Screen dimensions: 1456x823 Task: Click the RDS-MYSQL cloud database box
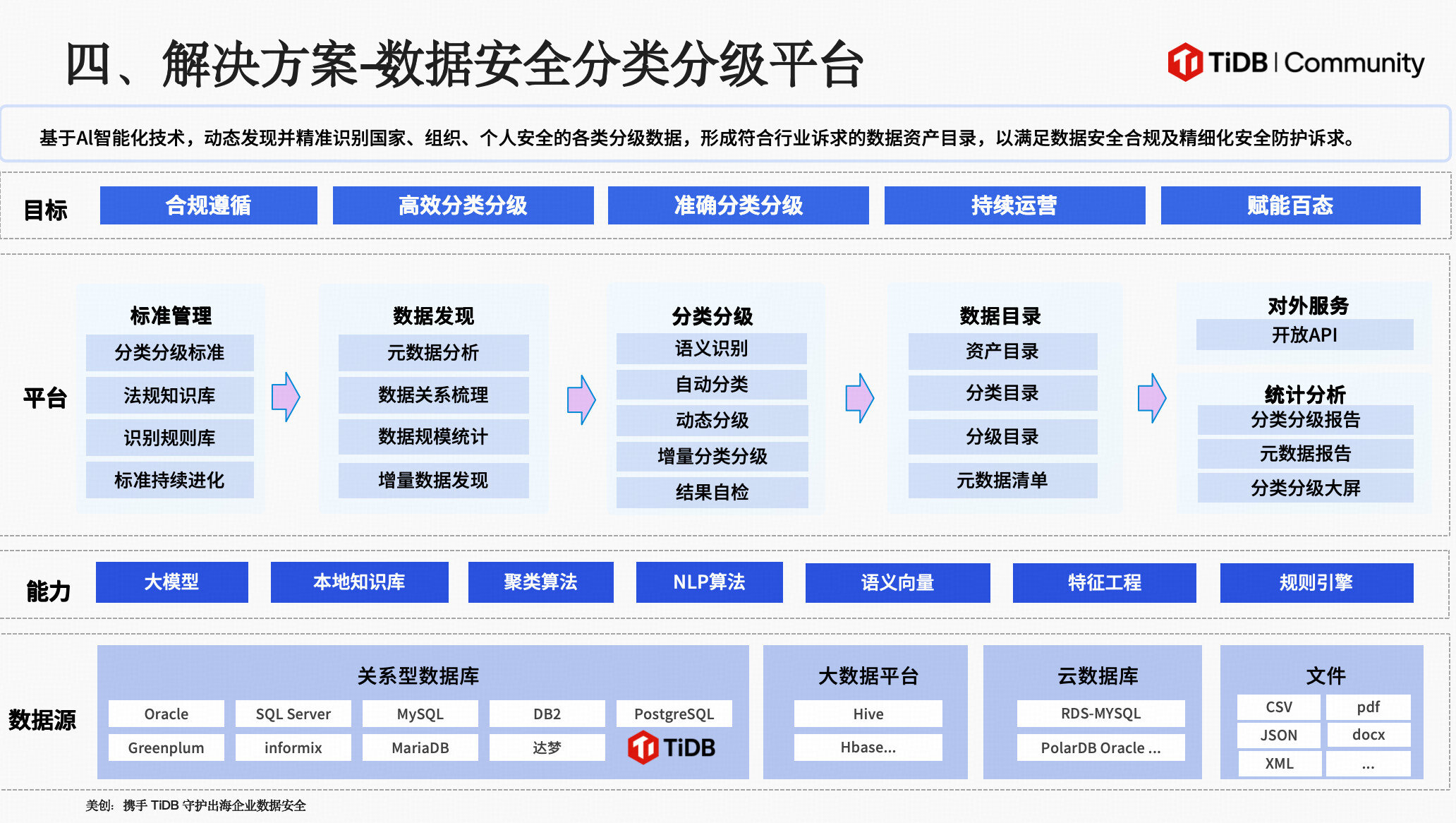pos(1100,713)
